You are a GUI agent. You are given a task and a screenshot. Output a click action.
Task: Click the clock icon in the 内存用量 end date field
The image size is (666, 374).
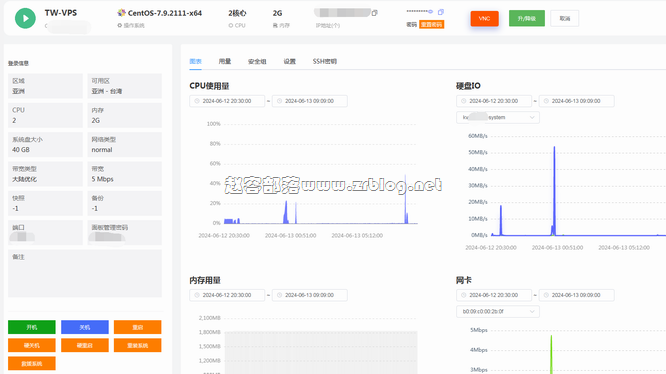[279, 295]
